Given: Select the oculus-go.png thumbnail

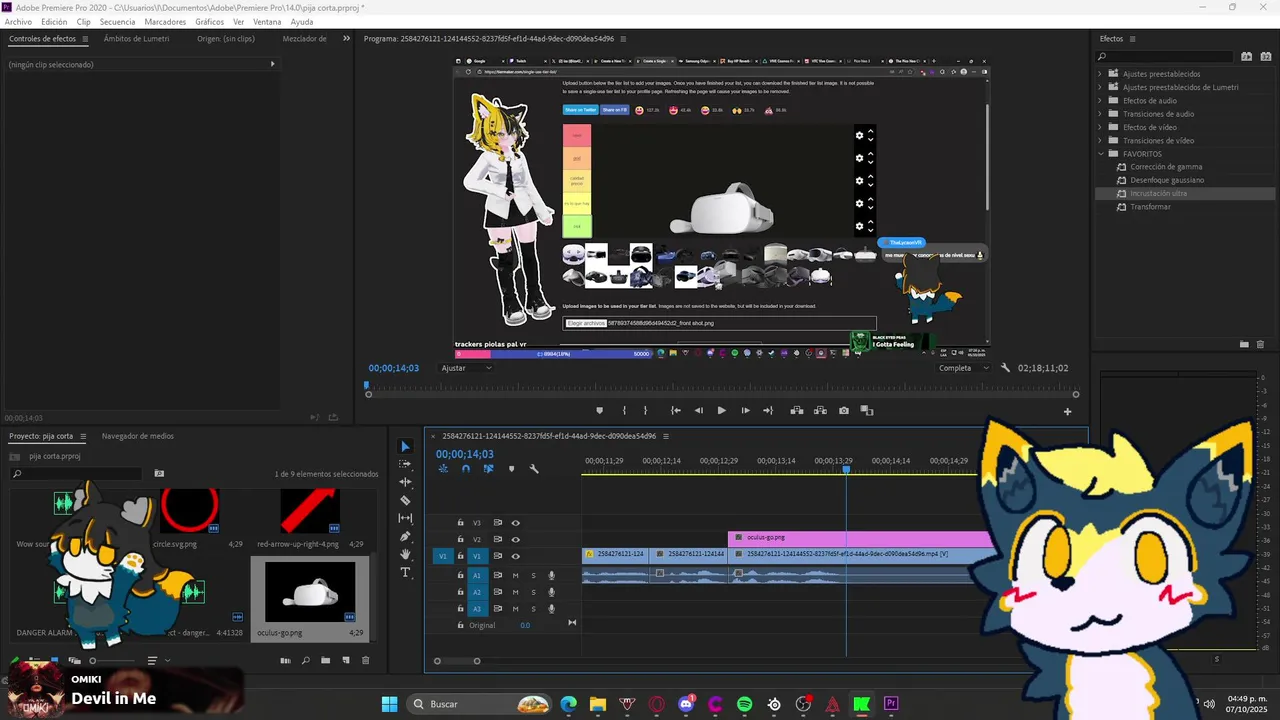Looking at the screenshot, I should click(x=309, y=592).
